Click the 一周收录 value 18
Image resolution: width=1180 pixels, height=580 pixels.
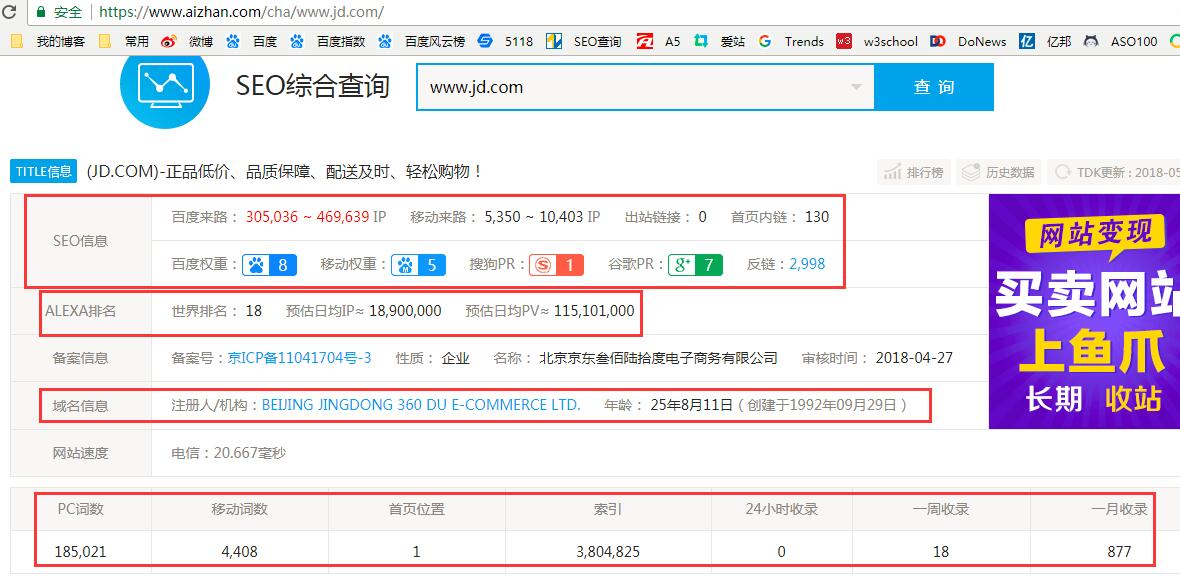[x=941, y=552]
